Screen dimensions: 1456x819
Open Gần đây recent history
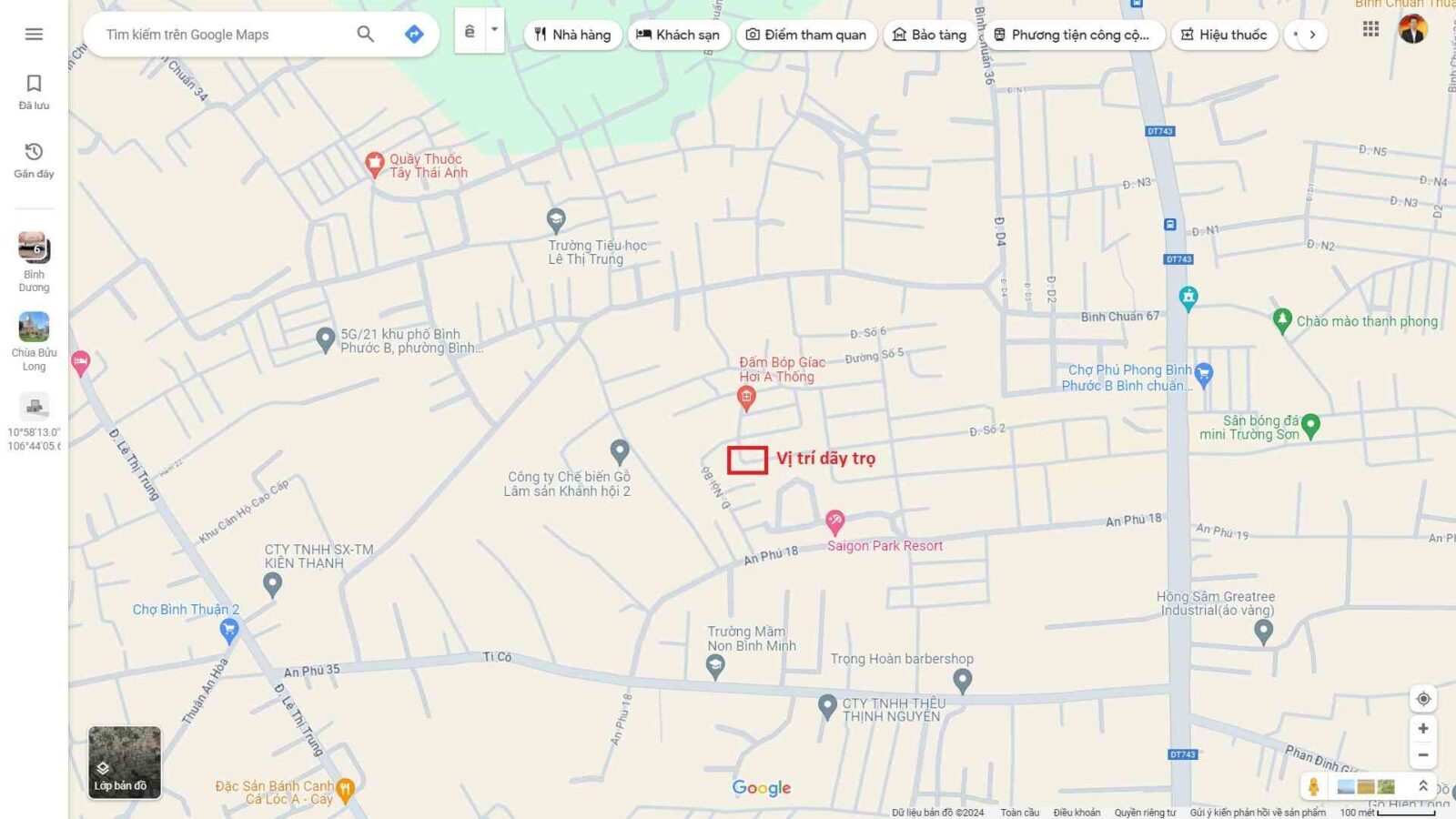34,159
